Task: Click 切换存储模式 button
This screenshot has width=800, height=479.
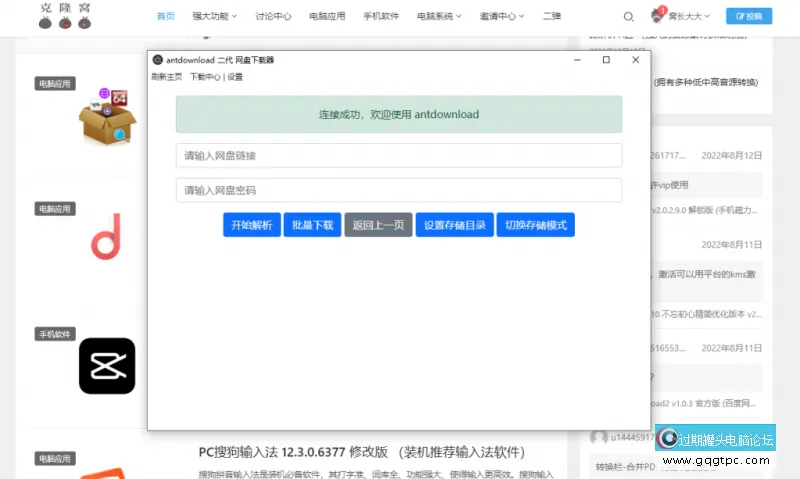Action: pos(536,225)
